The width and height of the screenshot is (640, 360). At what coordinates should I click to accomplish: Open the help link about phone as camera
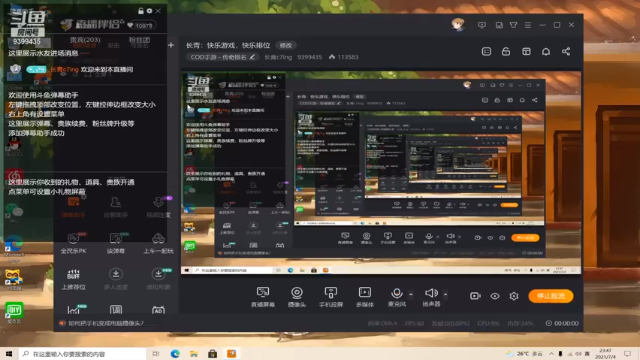point(106,323)
